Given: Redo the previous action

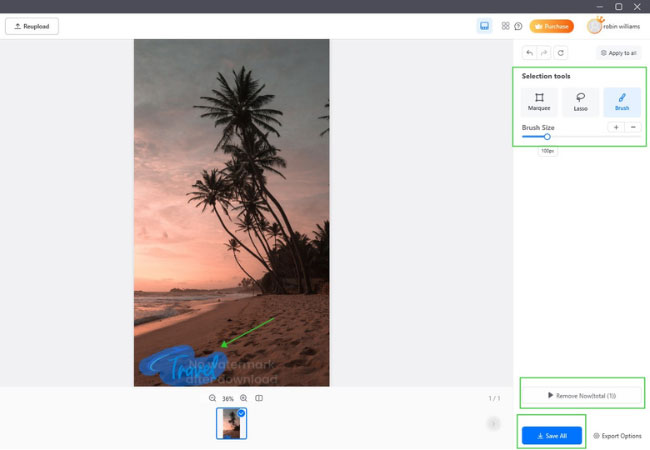Looking at the screenshot, I should point(544,52).
